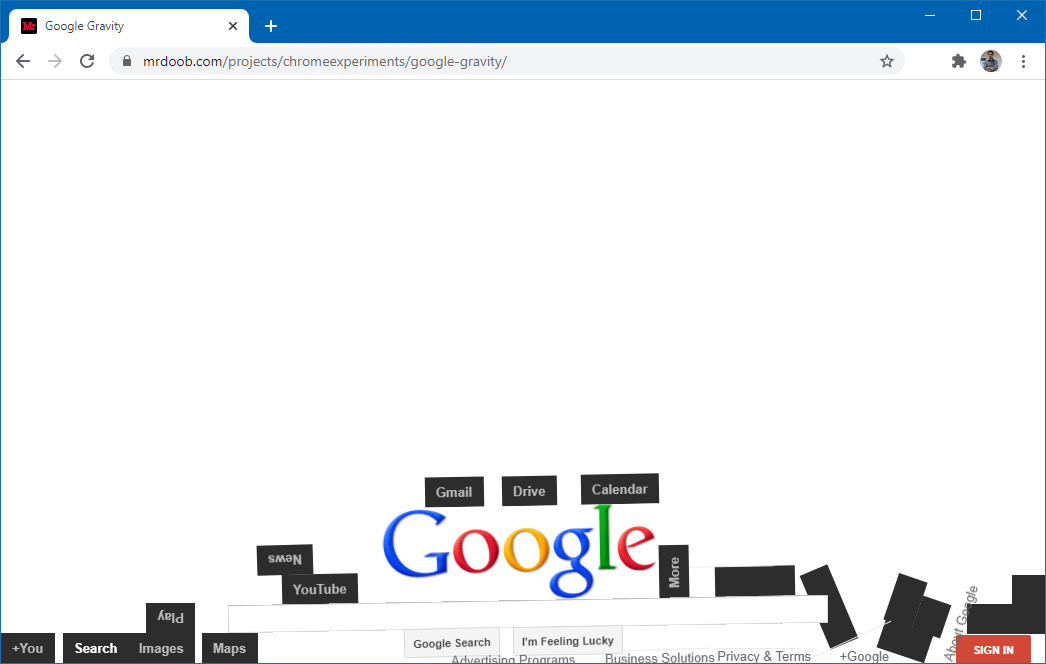
Task: Select the Maps menu item
Action: point(229,648)
